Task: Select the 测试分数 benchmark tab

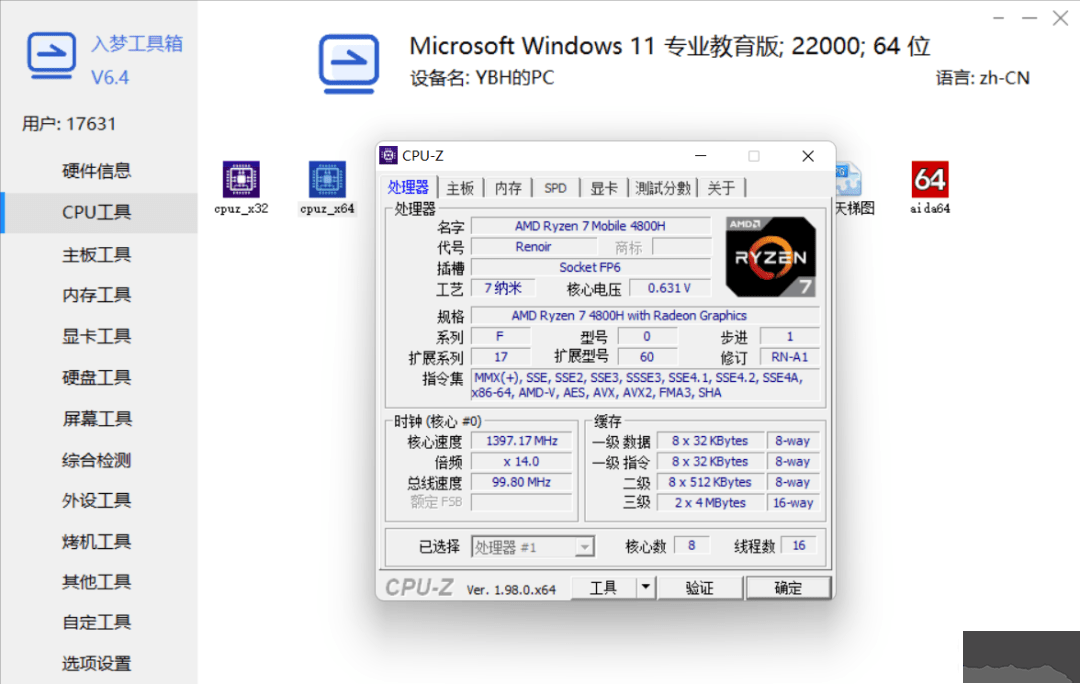Action: (663, 188)
